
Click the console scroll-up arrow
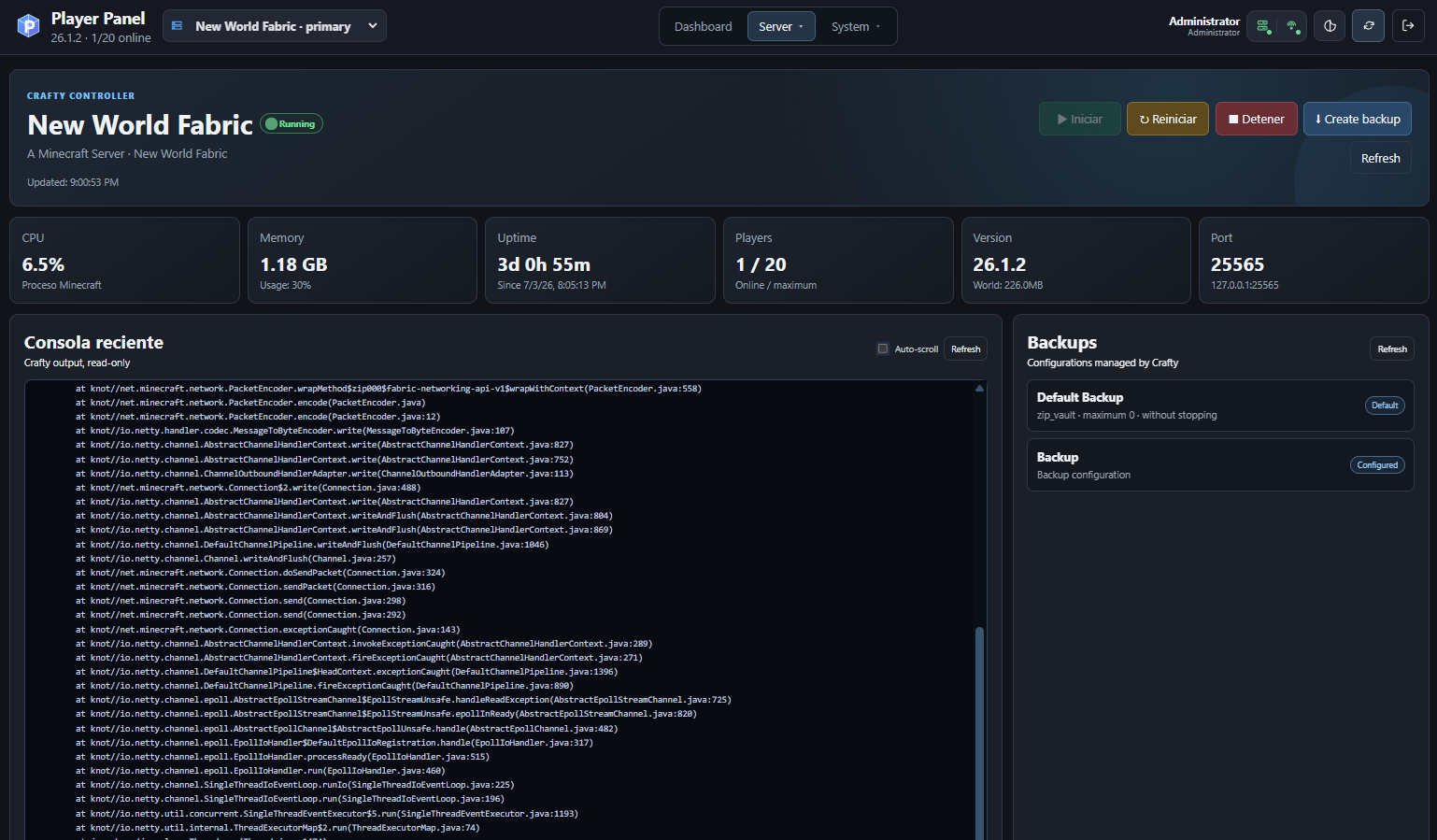[x=979, y=388]
